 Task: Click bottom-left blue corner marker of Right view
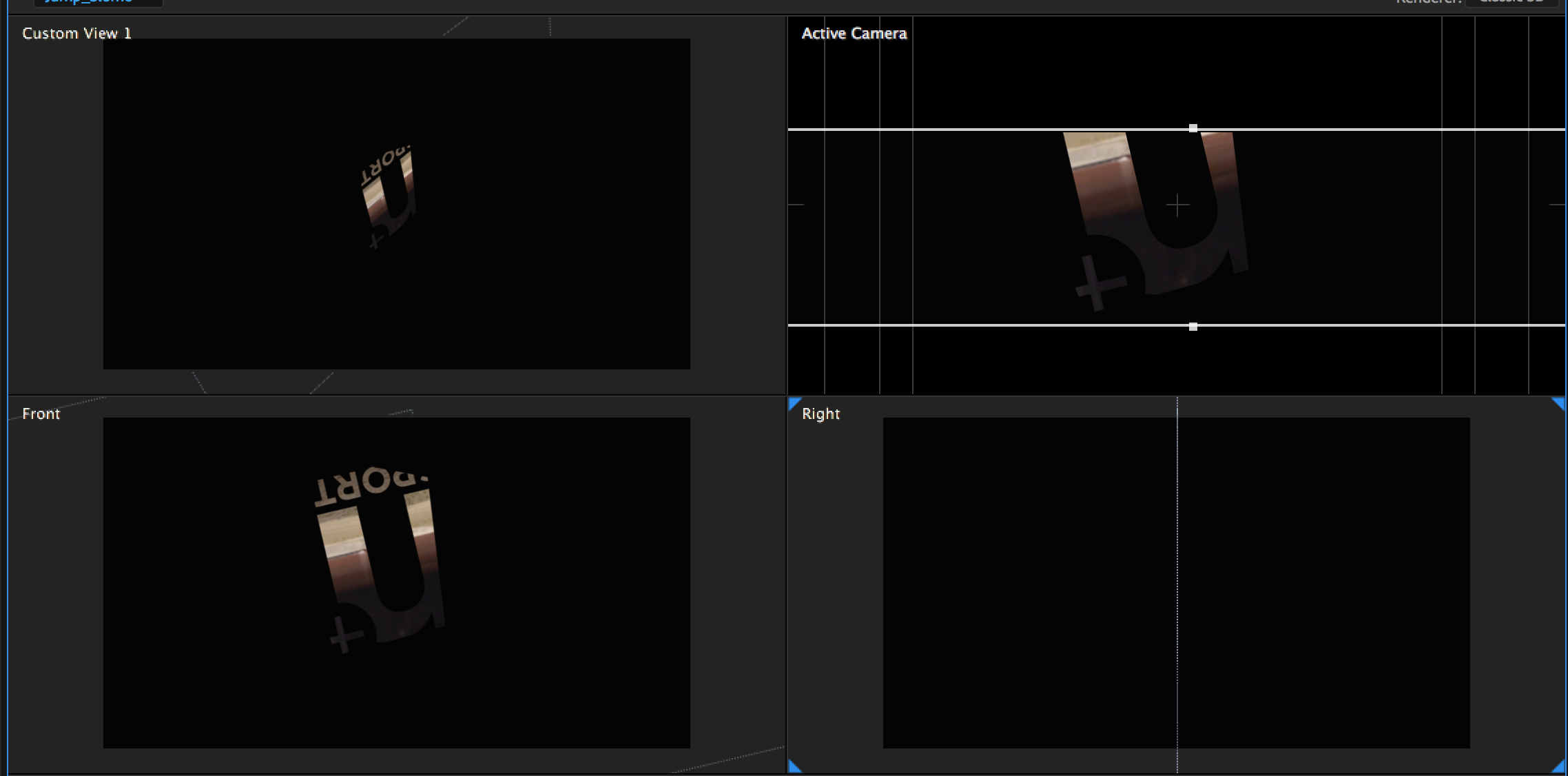point(794,767)
